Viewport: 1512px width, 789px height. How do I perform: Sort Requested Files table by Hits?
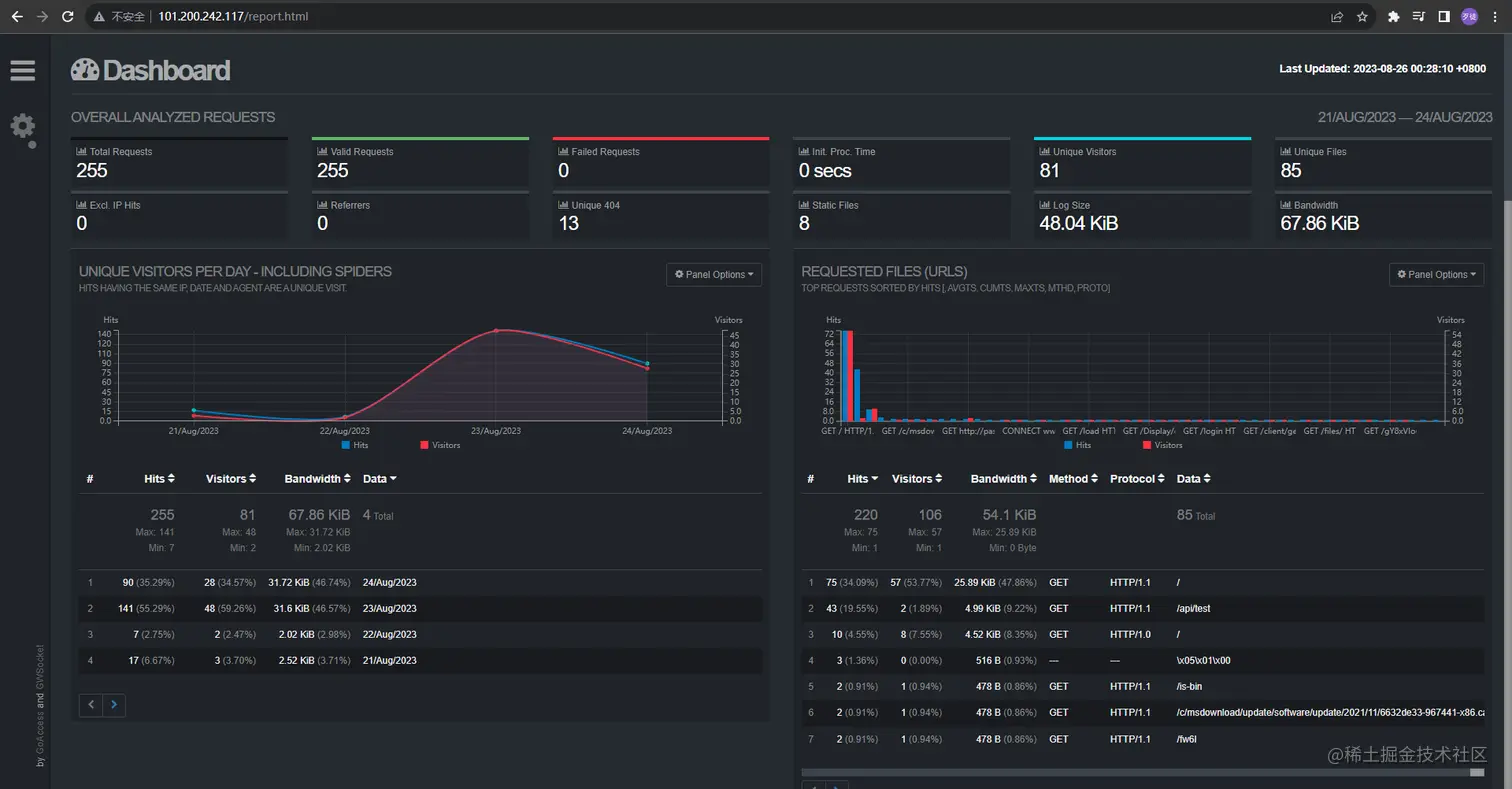(863, 479)
